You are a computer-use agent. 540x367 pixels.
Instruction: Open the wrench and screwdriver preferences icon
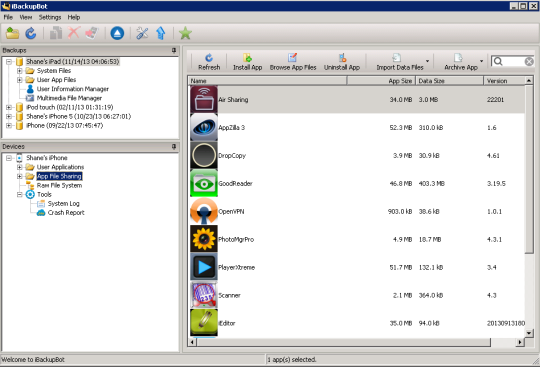142,33
